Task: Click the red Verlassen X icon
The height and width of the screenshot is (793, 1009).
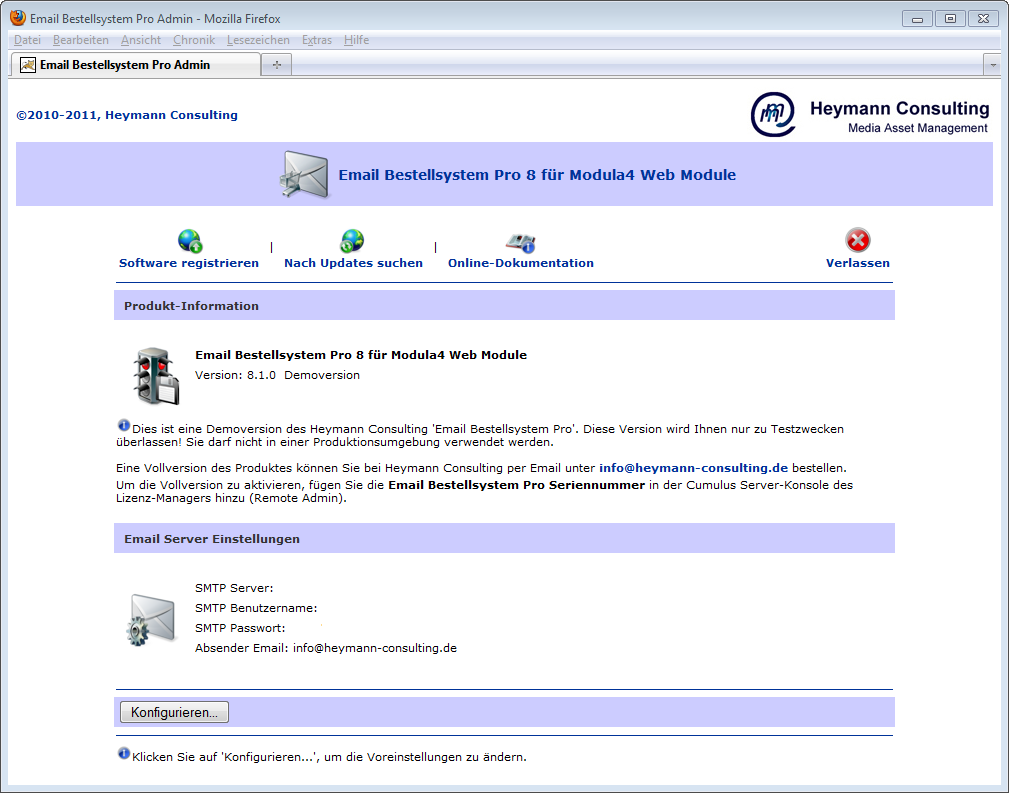Action: [x=857, y=240]
